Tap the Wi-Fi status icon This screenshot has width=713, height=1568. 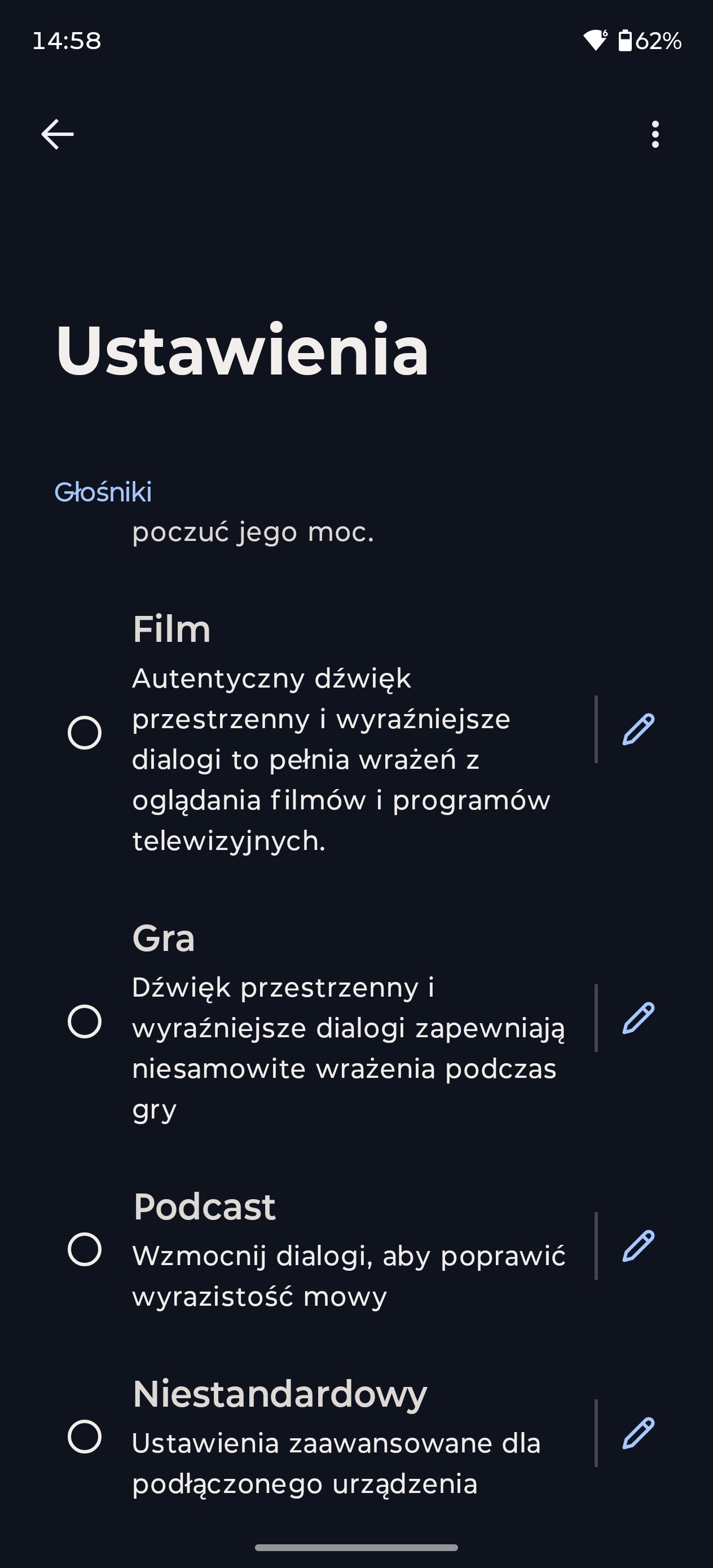pos(595,40)
